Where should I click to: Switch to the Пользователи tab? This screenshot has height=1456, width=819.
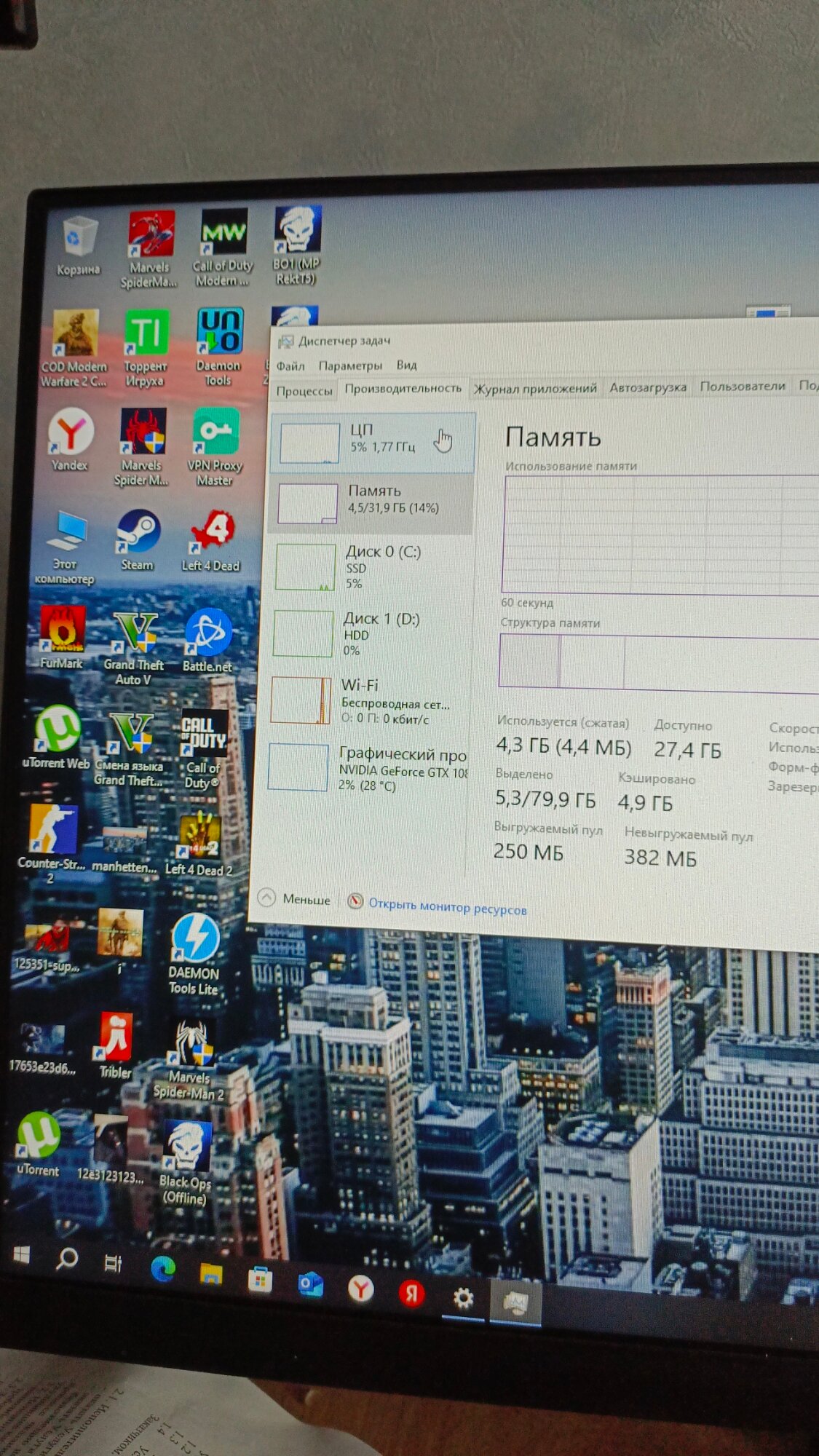pyautogui.click(x=743, y=386)
